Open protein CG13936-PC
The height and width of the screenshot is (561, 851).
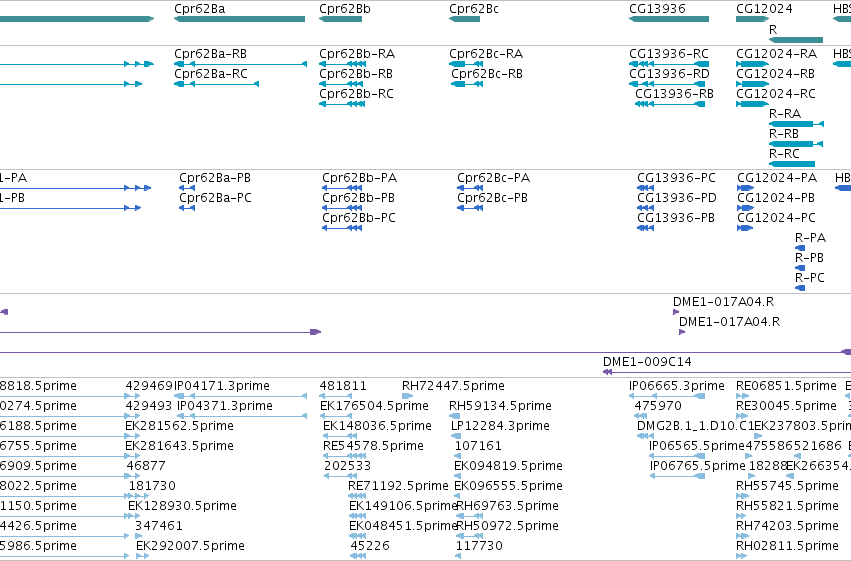pyautogui.click(x=676, y=178)
